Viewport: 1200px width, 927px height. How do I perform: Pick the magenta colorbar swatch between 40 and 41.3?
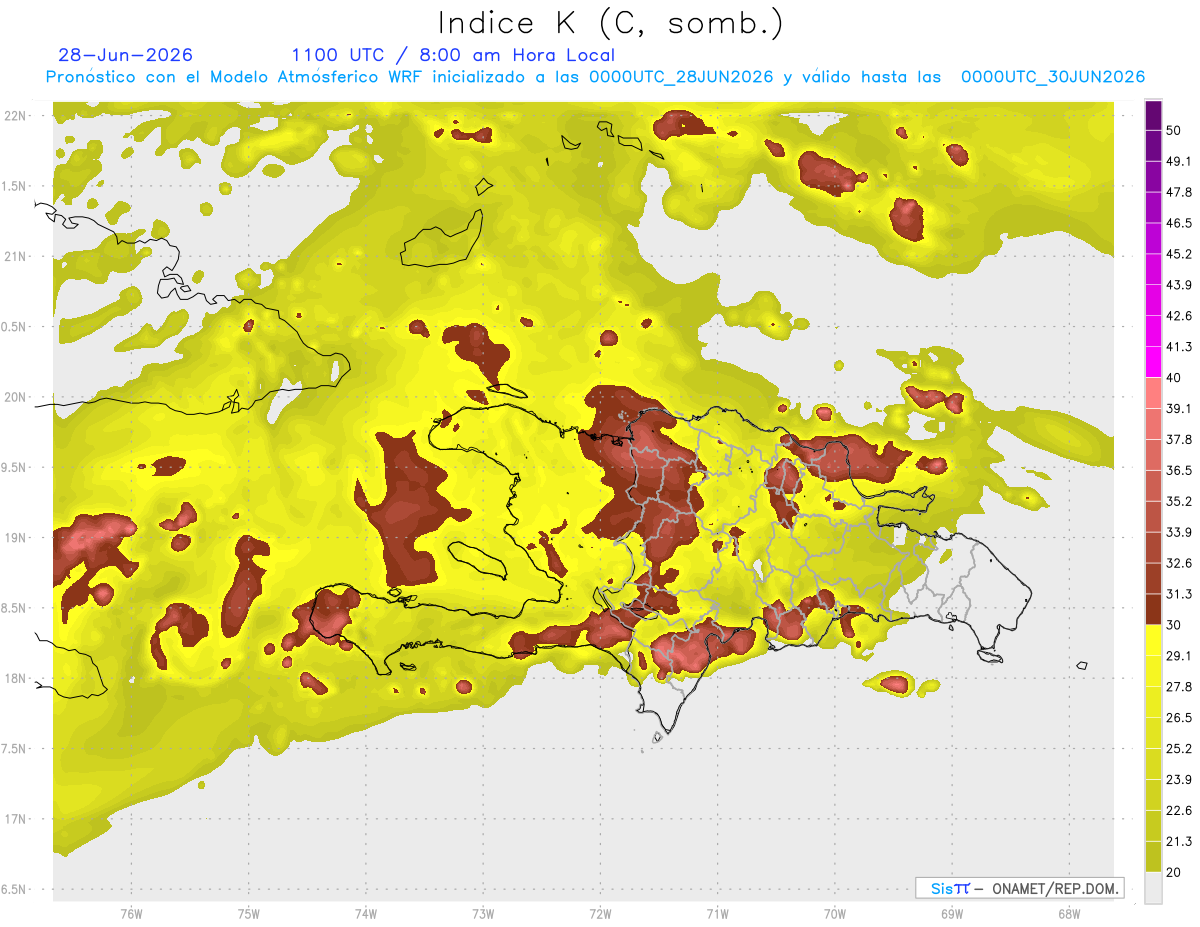1153,362
